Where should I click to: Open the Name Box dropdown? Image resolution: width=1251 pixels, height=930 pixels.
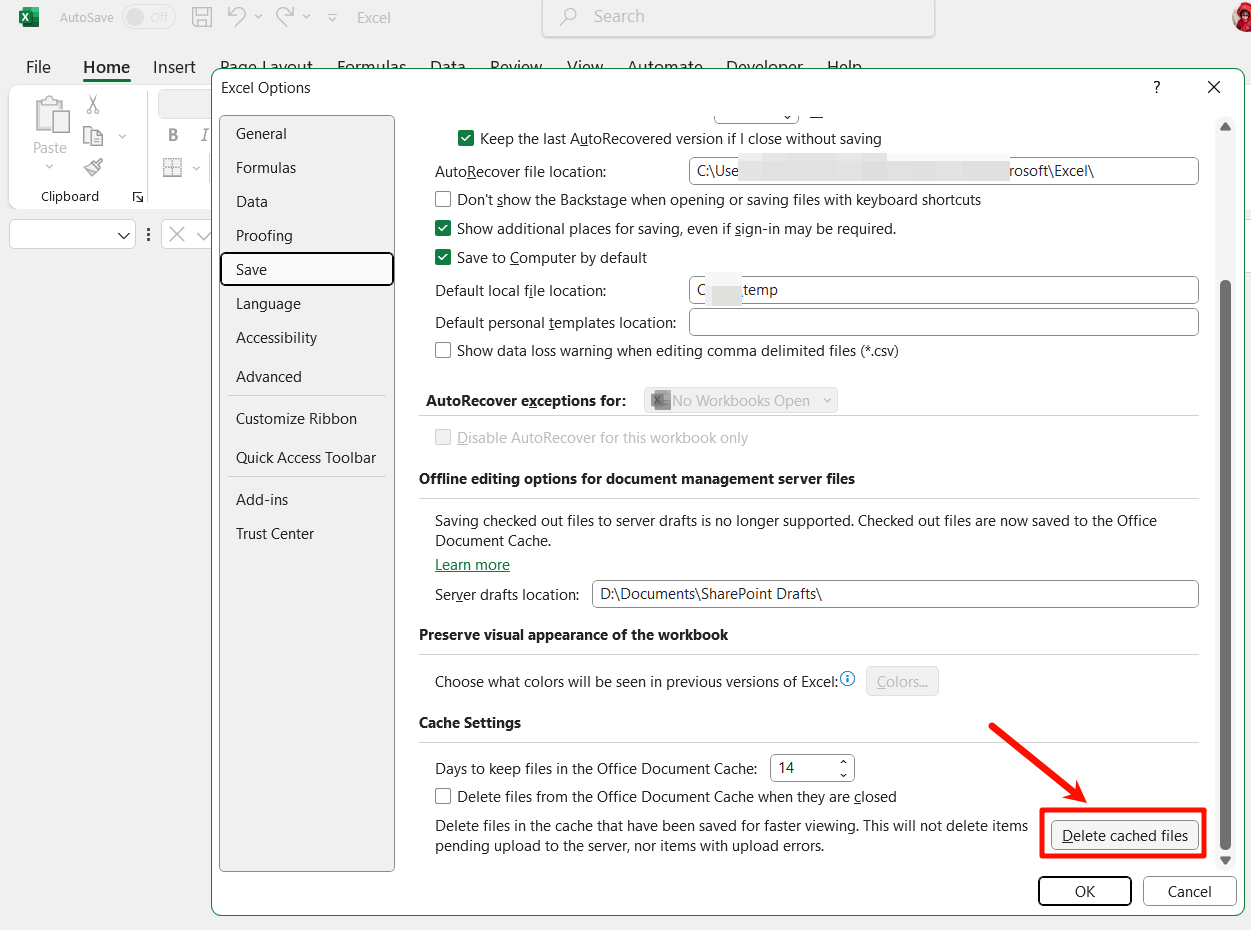pos(124,236)
